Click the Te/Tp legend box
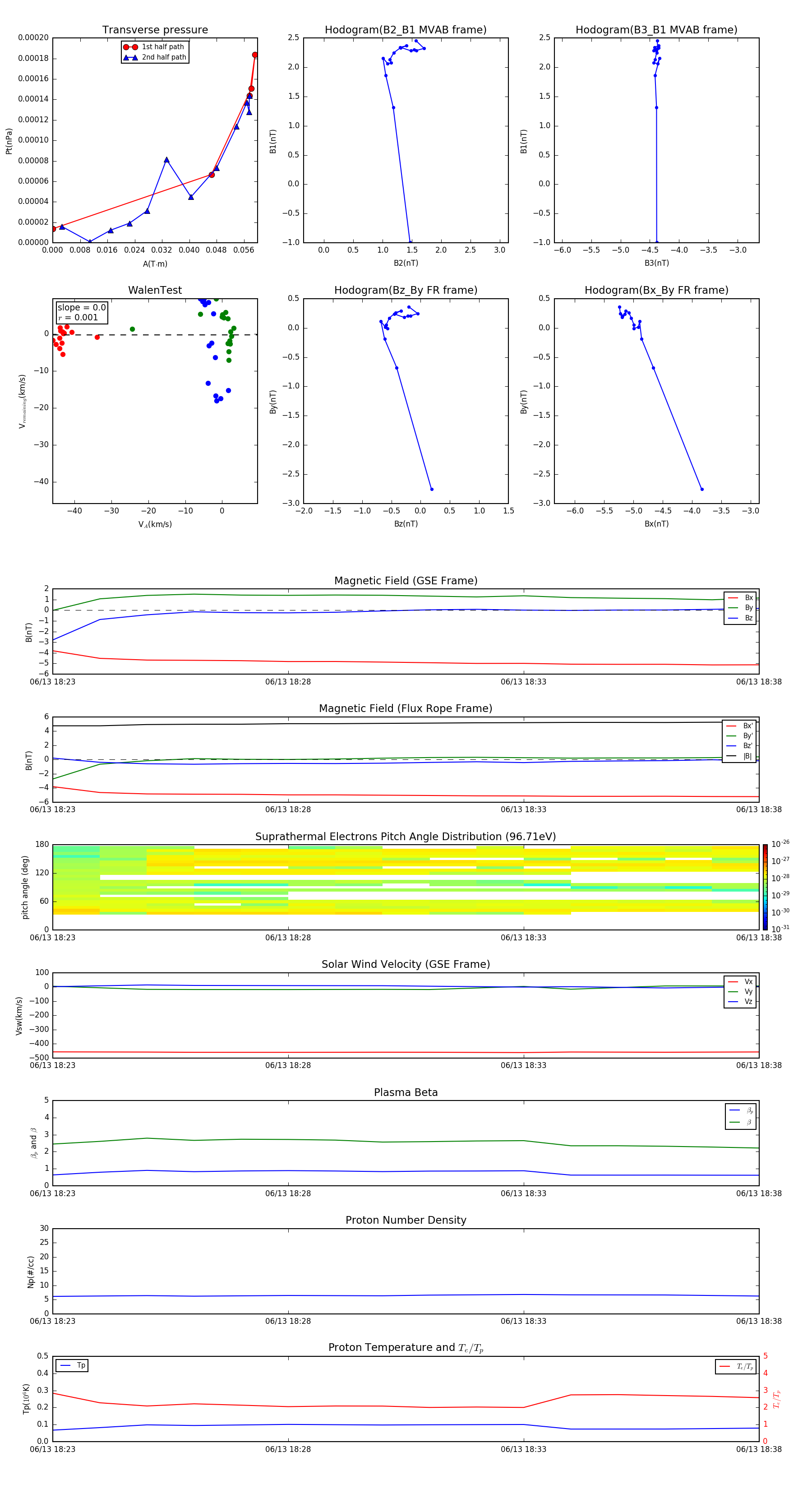 click(736, 1367)
